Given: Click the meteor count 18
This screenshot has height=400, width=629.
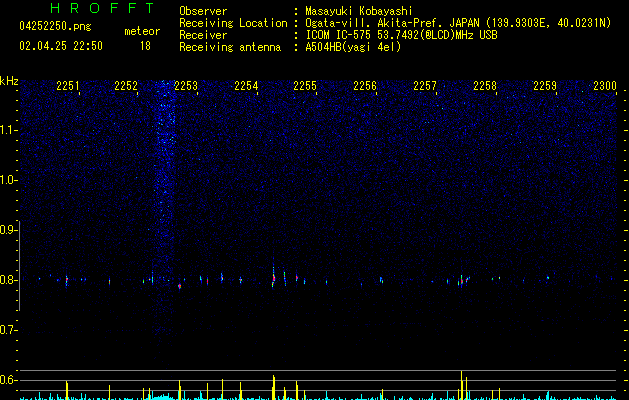Looking at the screenshot, I should pyautogui.click(x=145, y=46).
